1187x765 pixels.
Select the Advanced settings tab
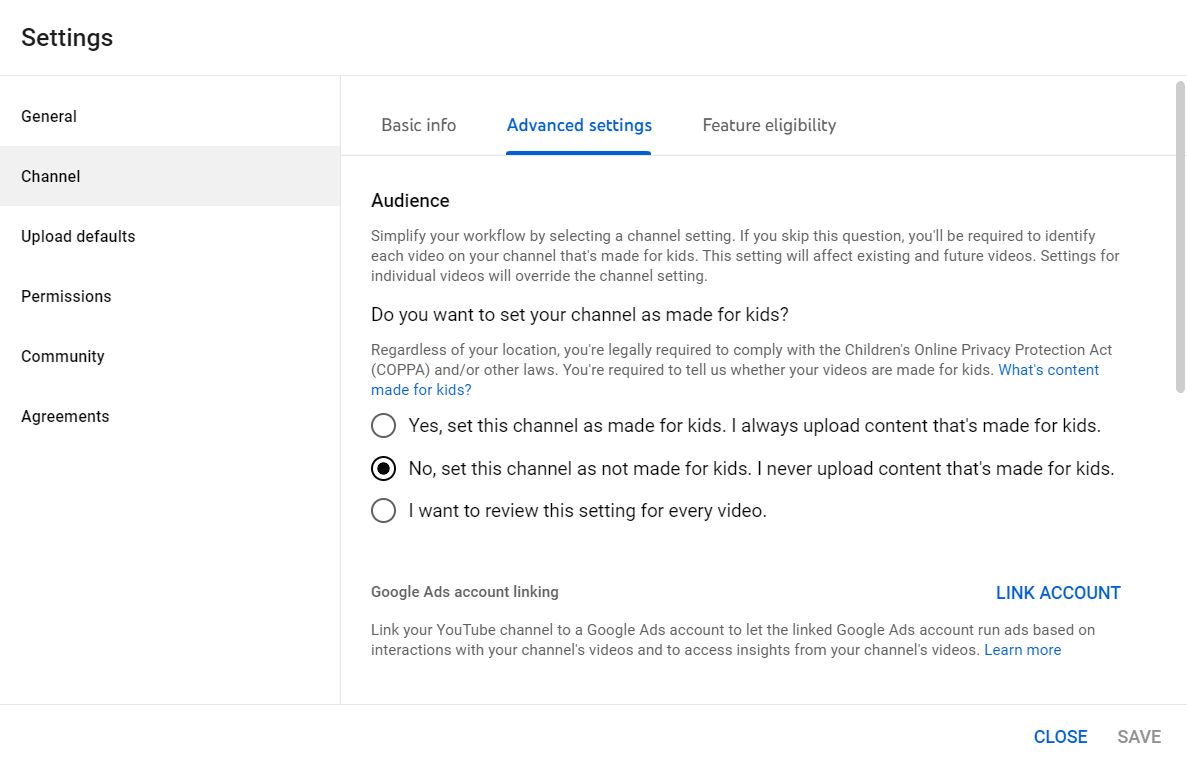point(579,125)
